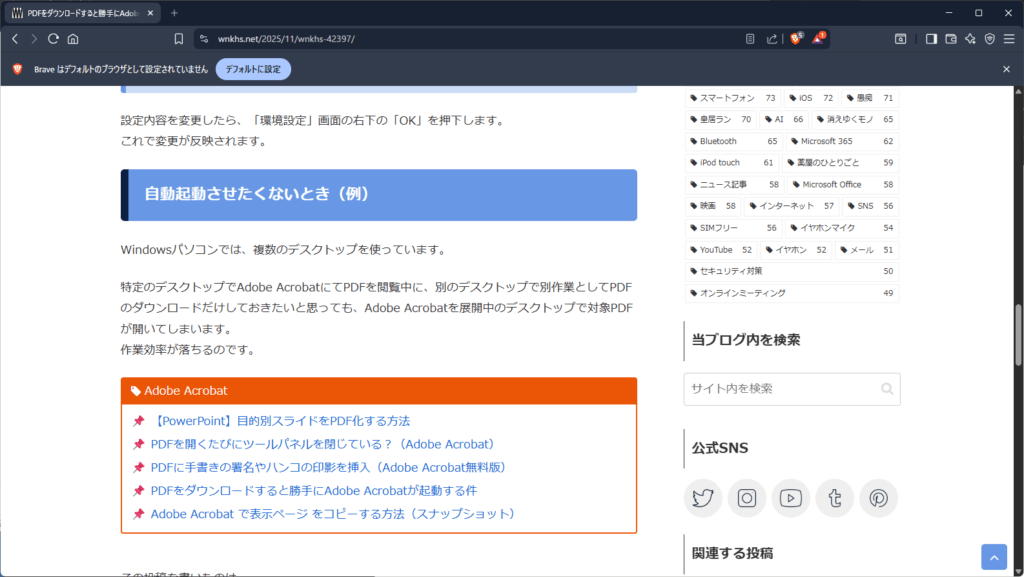Open the Brave Wallet icon
Image resolution: width=1024 pixels, height=577 pixels.
pos(951,39)
